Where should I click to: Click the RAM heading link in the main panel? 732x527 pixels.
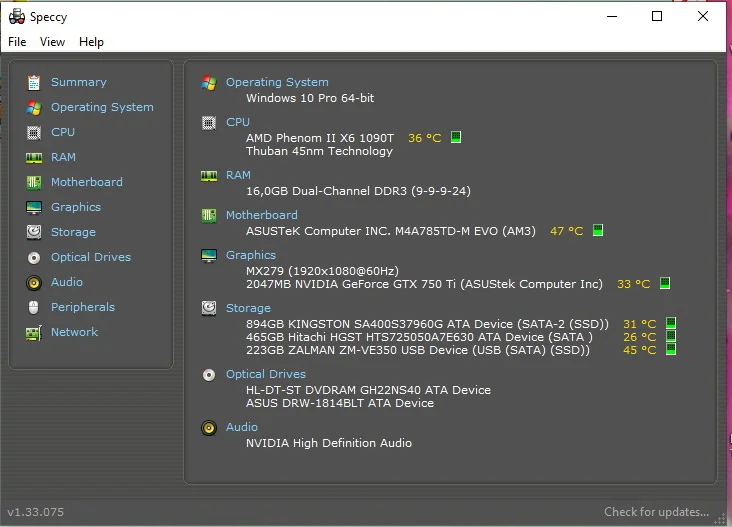click(x=239, y=175)
